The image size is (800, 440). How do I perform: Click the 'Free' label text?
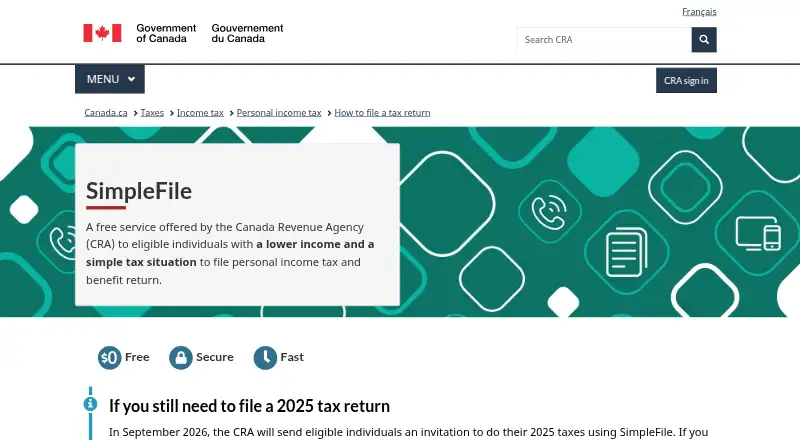137,357
